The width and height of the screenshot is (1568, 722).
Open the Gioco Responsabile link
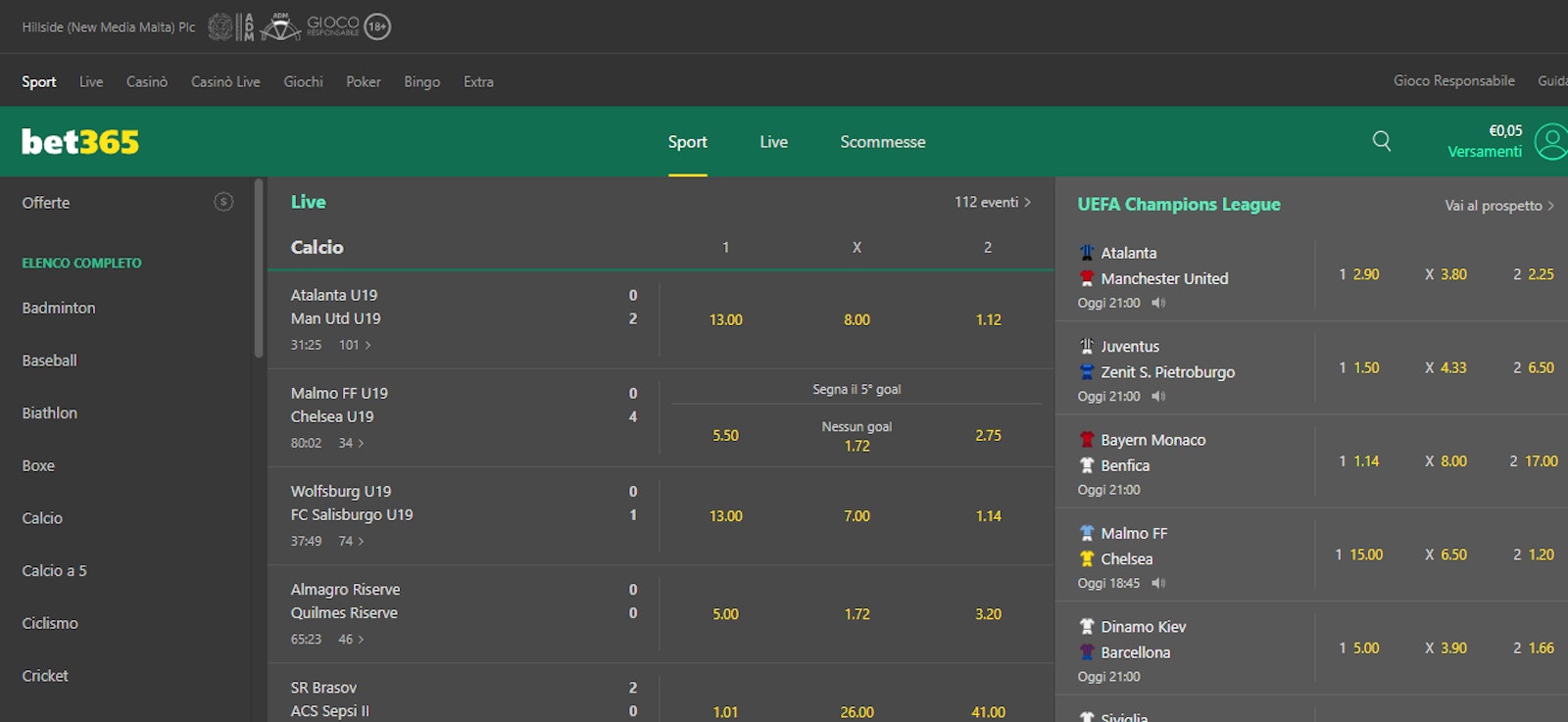tap(1454, 80)
